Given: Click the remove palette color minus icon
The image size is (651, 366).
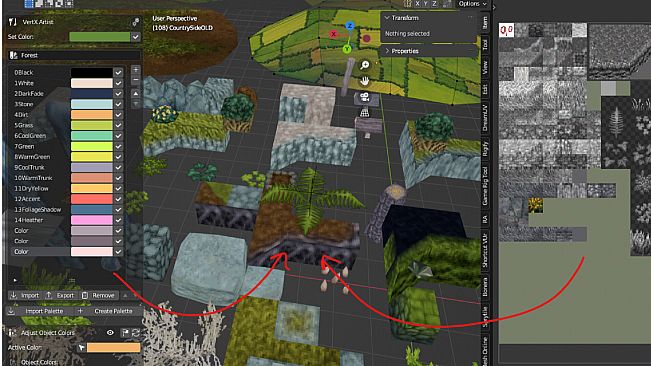Looking at the screenshot, I should (135, 80).
